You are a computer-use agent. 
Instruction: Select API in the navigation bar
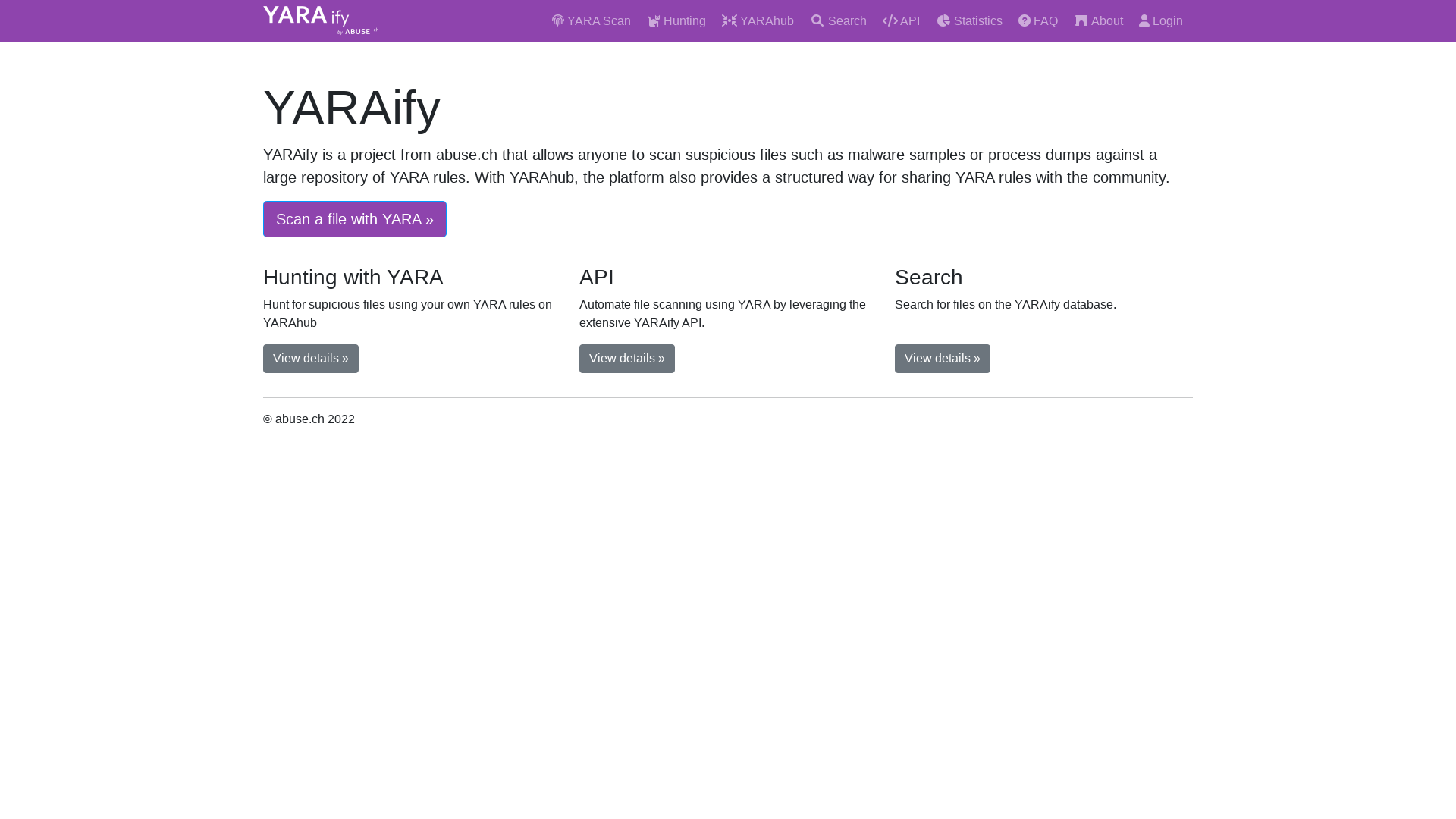(x=902, y=21)
